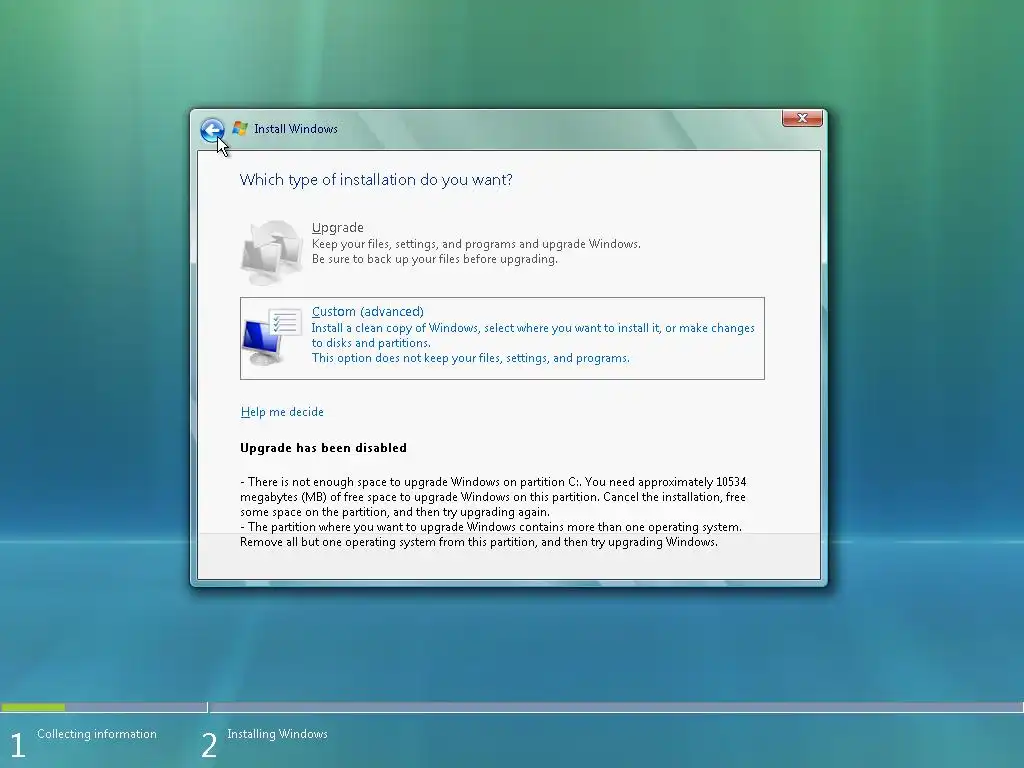
Task: Click 'Be sure to back up your files' text
Action: (x=434, y=259)
